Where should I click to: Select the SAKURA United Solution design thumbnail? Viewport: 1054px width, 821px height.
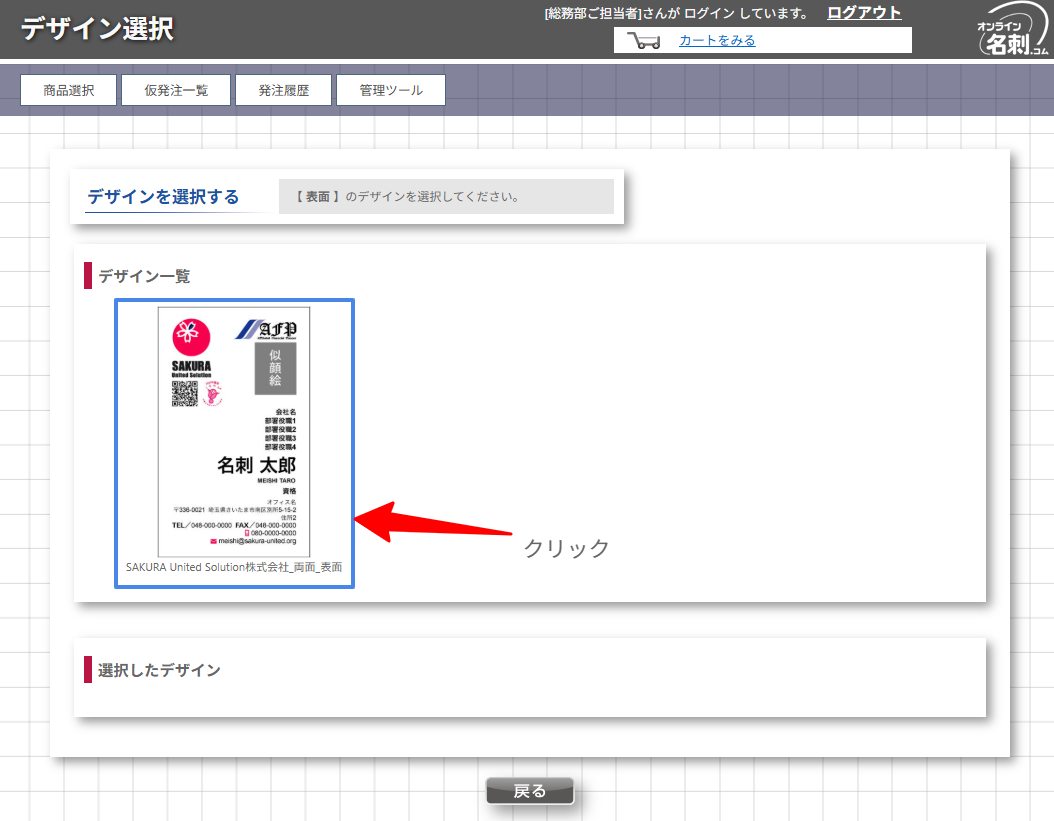pos(234,432)
